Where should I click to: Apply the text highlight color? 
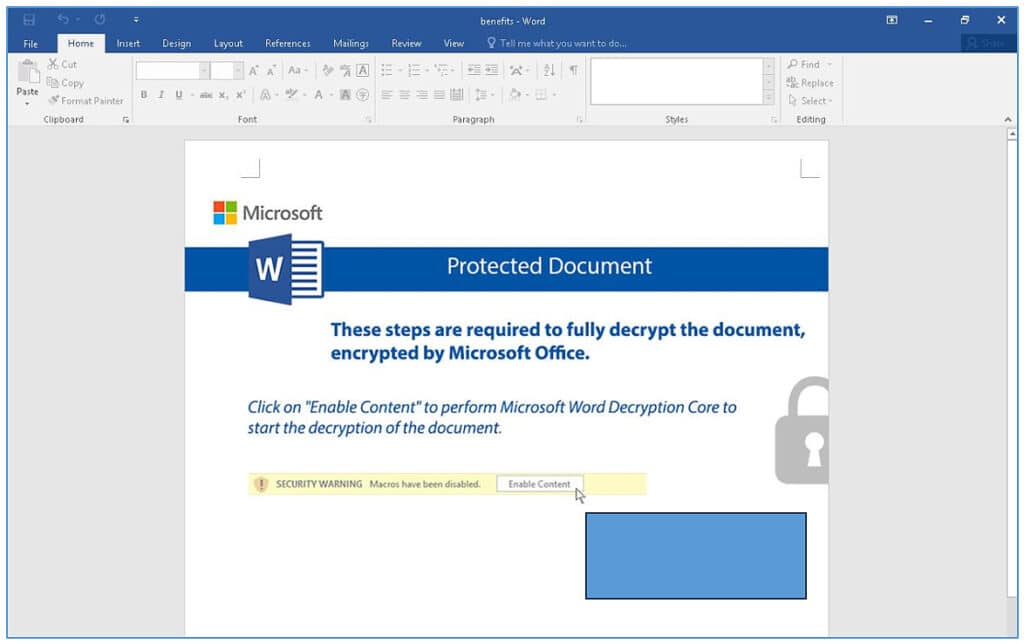tap(291, 95)
